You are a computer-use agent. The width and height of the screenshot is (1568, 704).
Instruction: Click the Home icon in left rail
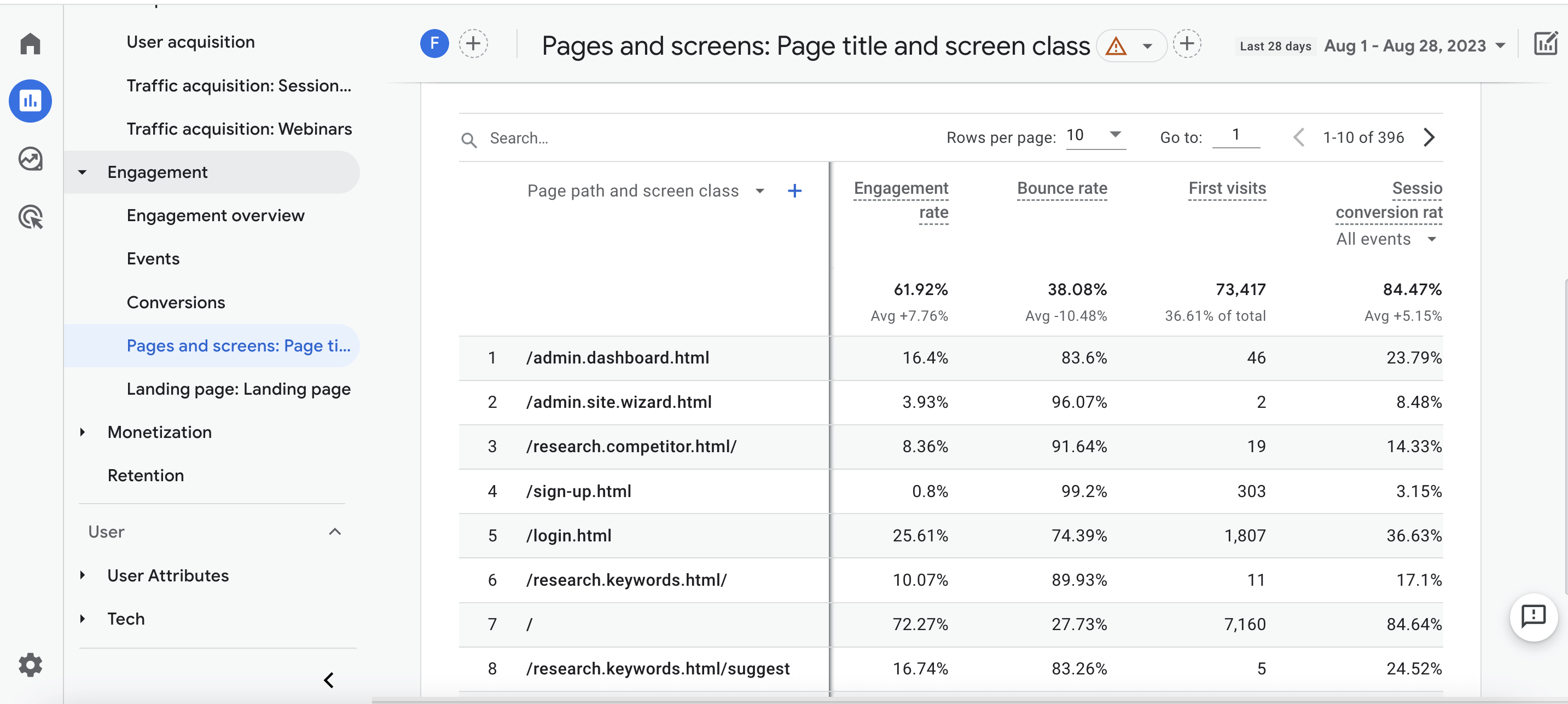click(30, 44)
